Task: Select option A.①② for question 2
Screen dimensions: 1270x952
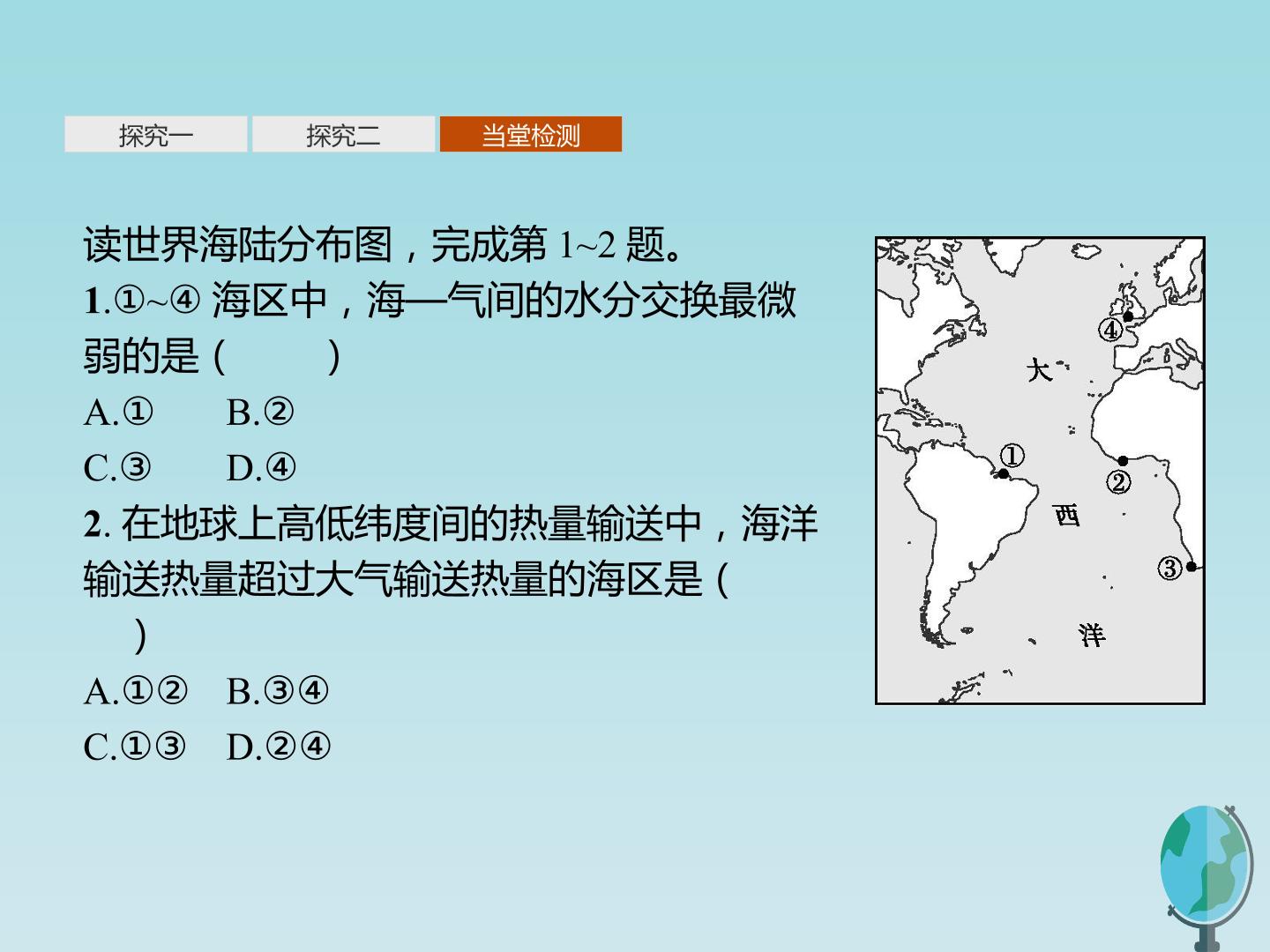Action: 136,692
